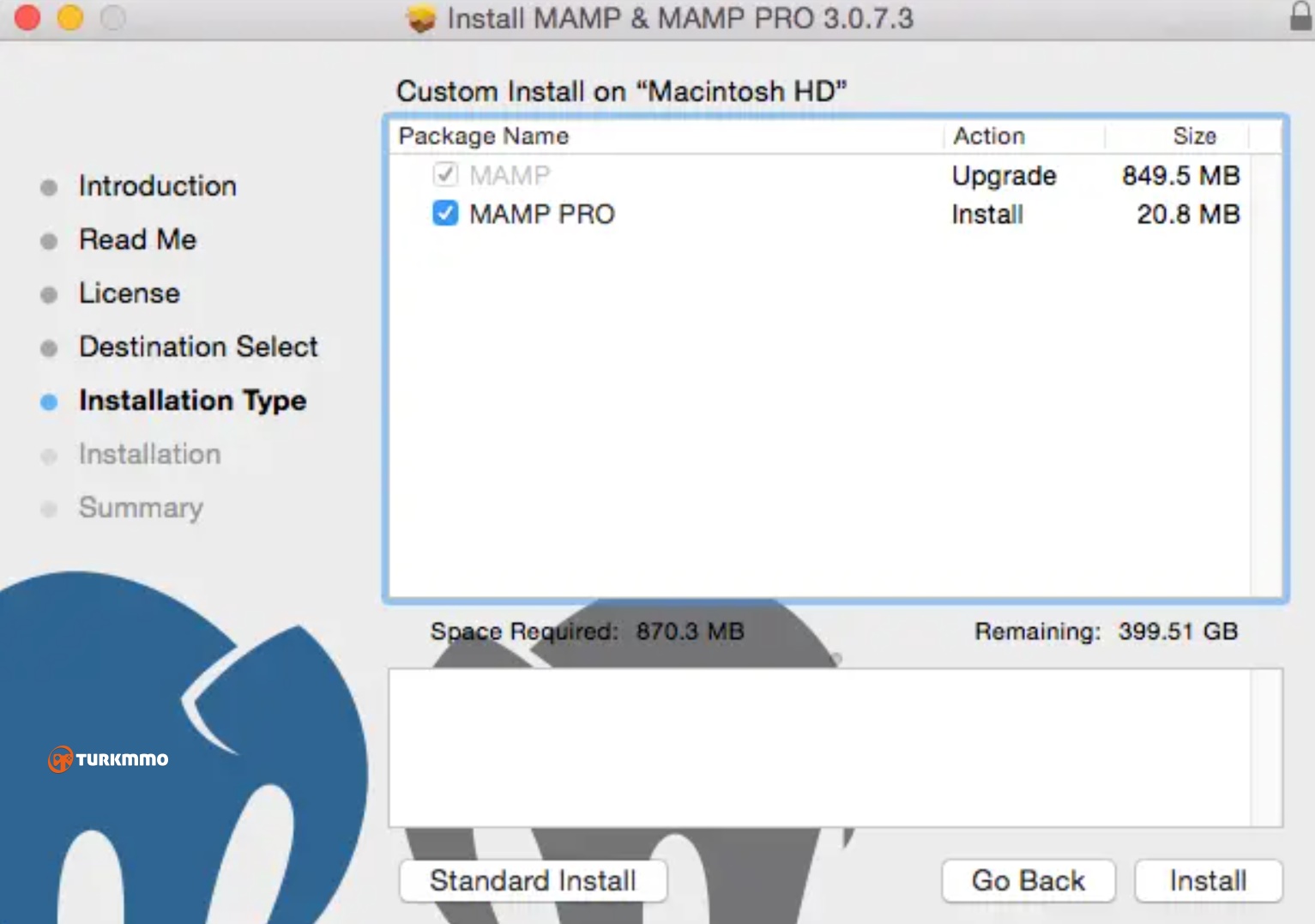Viewport: 1315px width, 924px height.
Task: Go back to the previous installer step
Action: tap(1028, 880)
